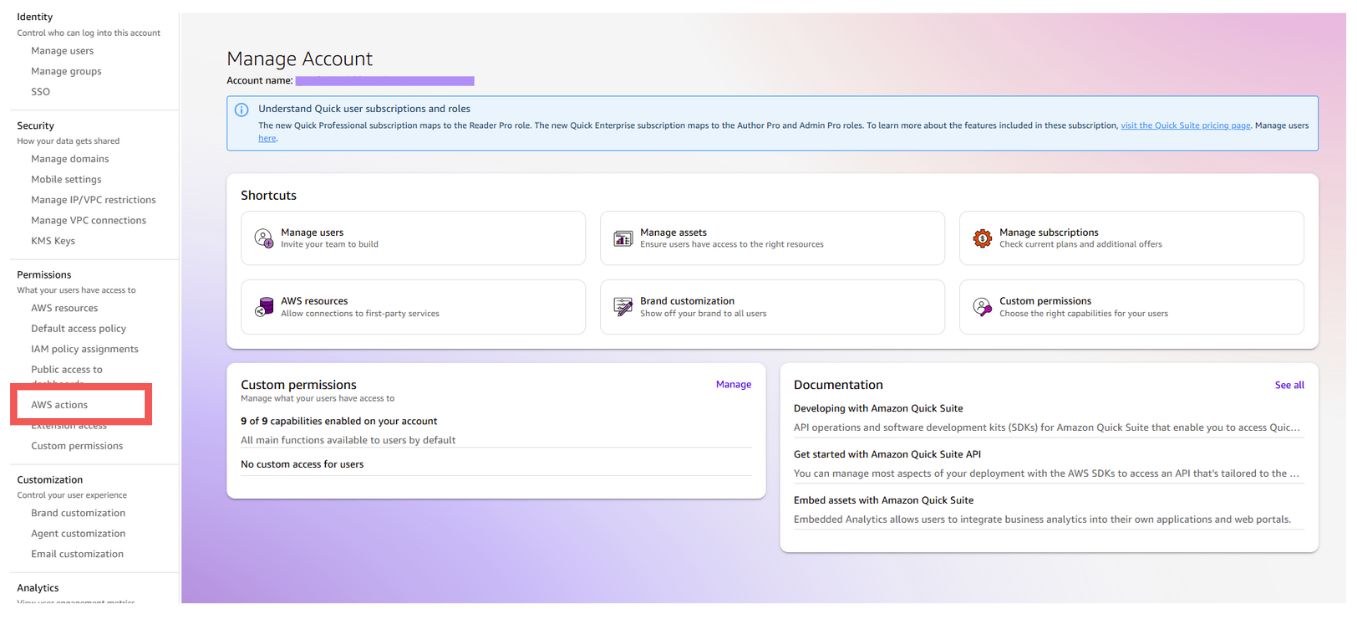Screen dimensions: 1357x619
Task: Click the Analytics section heading
Action: coord(38,588)
